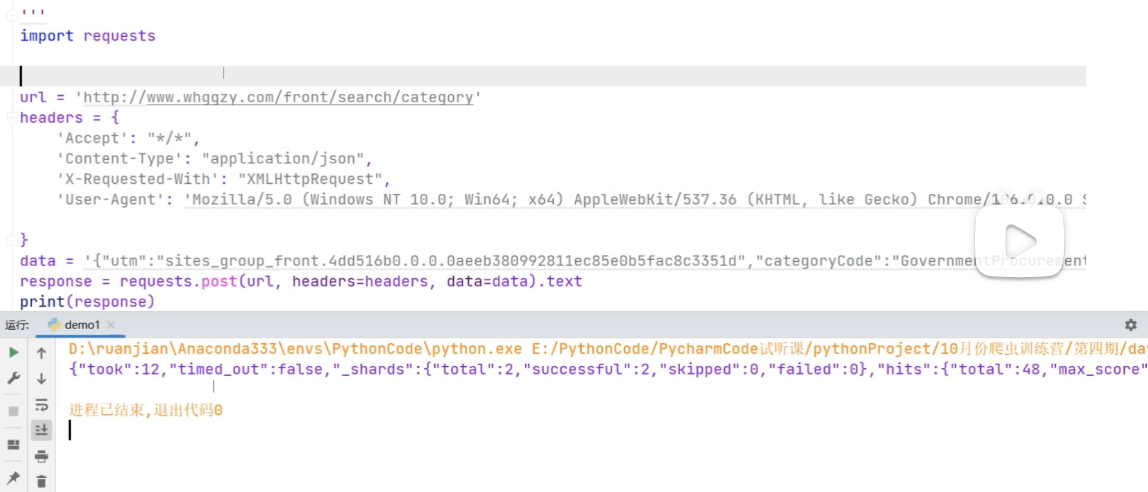Toggle scroll to end of output

coord(41,430)
